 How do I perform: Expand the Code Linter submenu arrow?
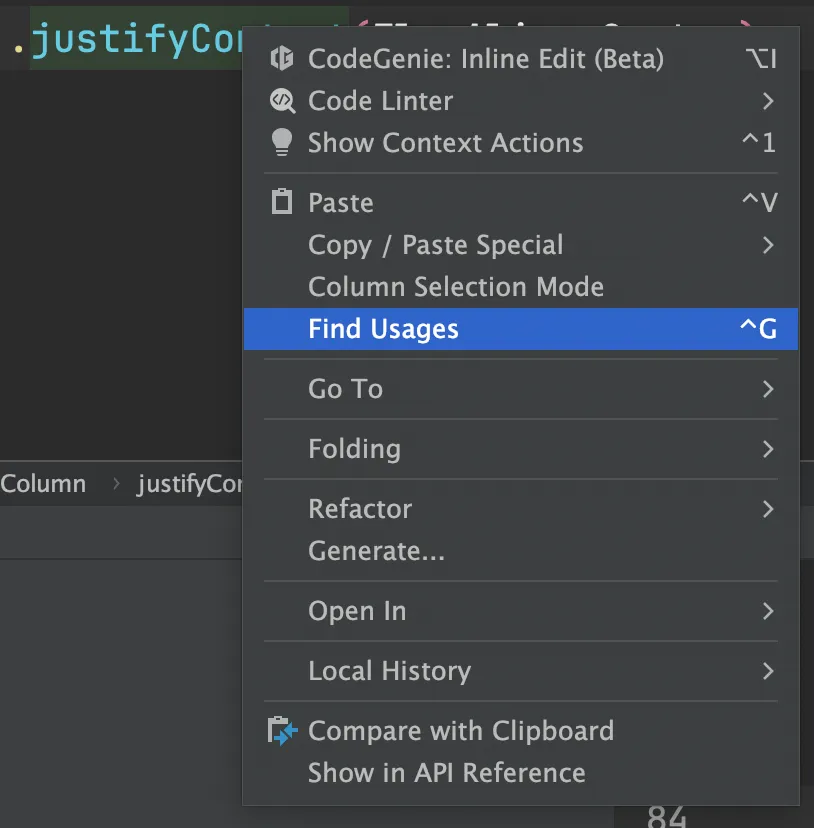pos(768,100)
